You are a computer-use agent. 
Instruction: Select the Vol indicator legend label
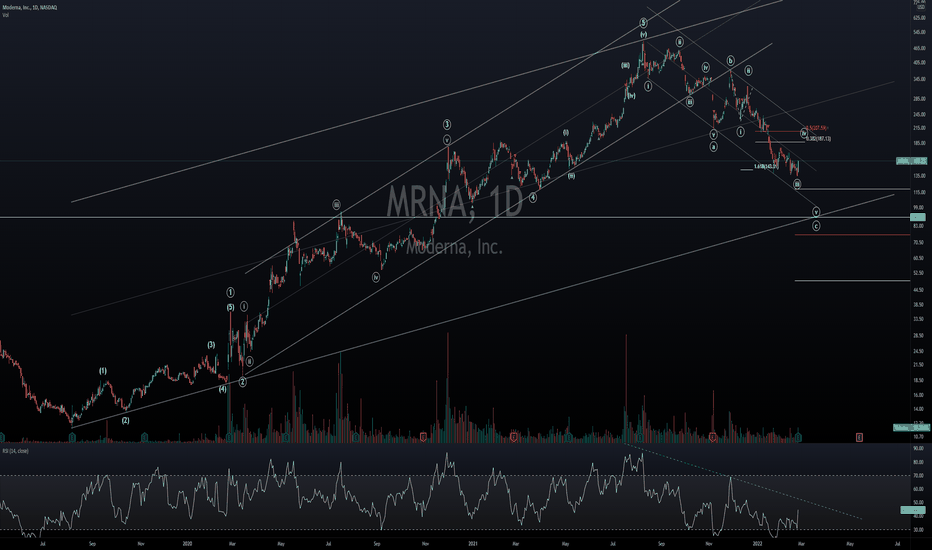[x=5, y=15]
